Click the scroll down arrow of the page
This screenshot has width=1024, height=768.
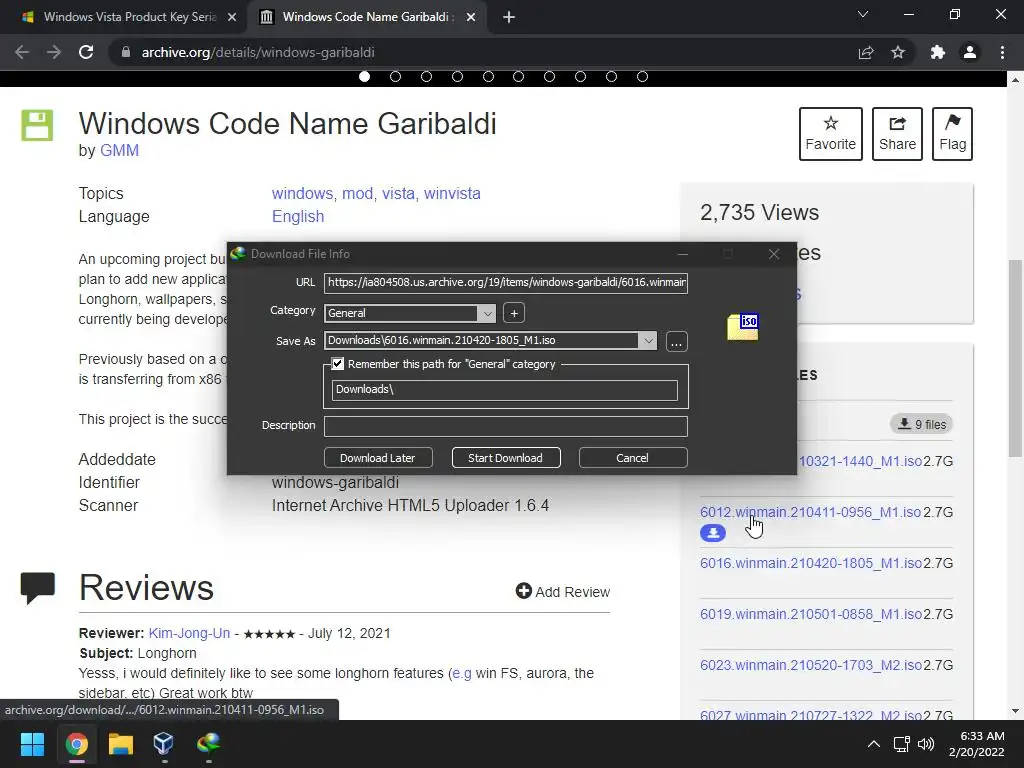[x=1015, y=711]
